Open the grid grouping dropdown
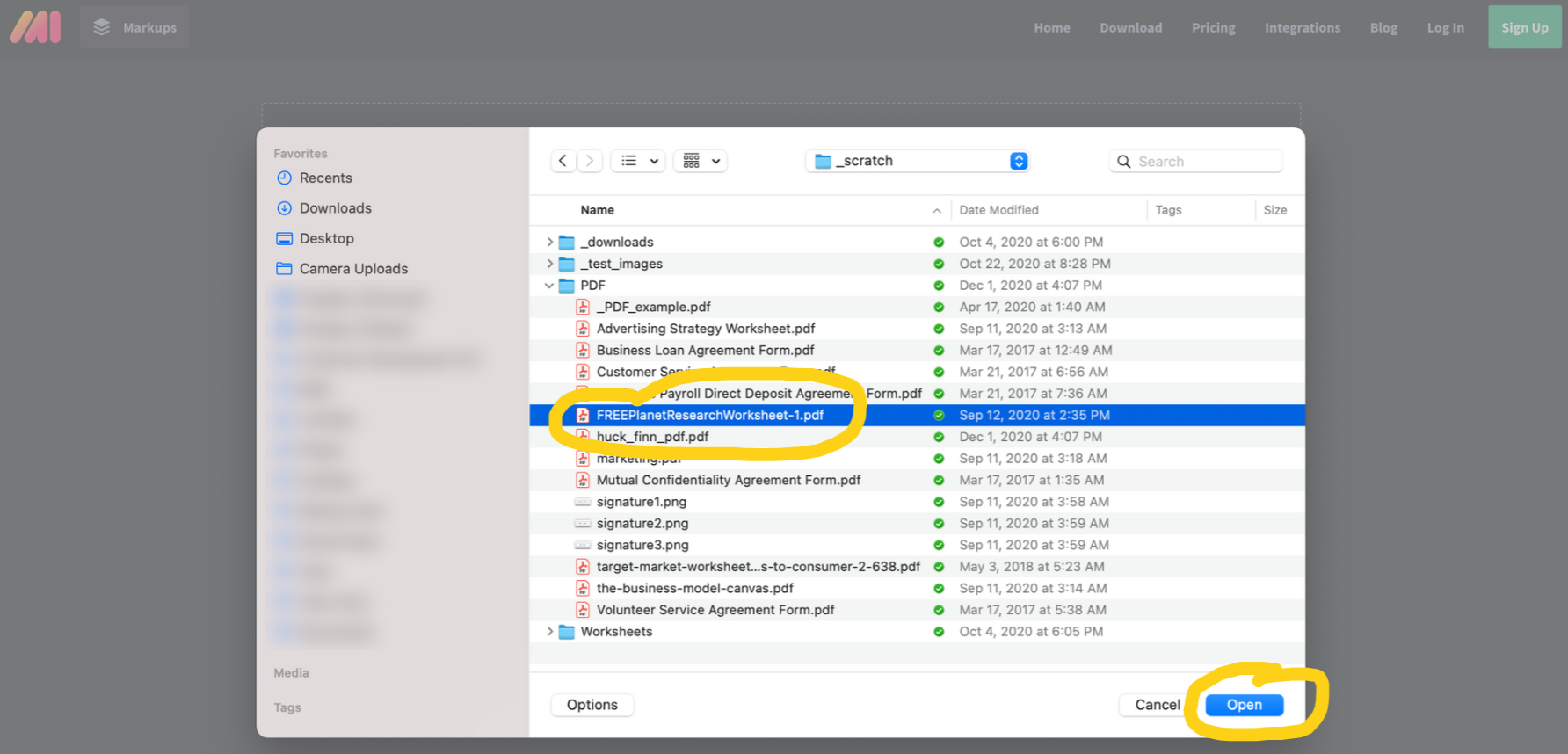Image resolution: width=1568 pixels, height=754 pixels. pos(701,161)
